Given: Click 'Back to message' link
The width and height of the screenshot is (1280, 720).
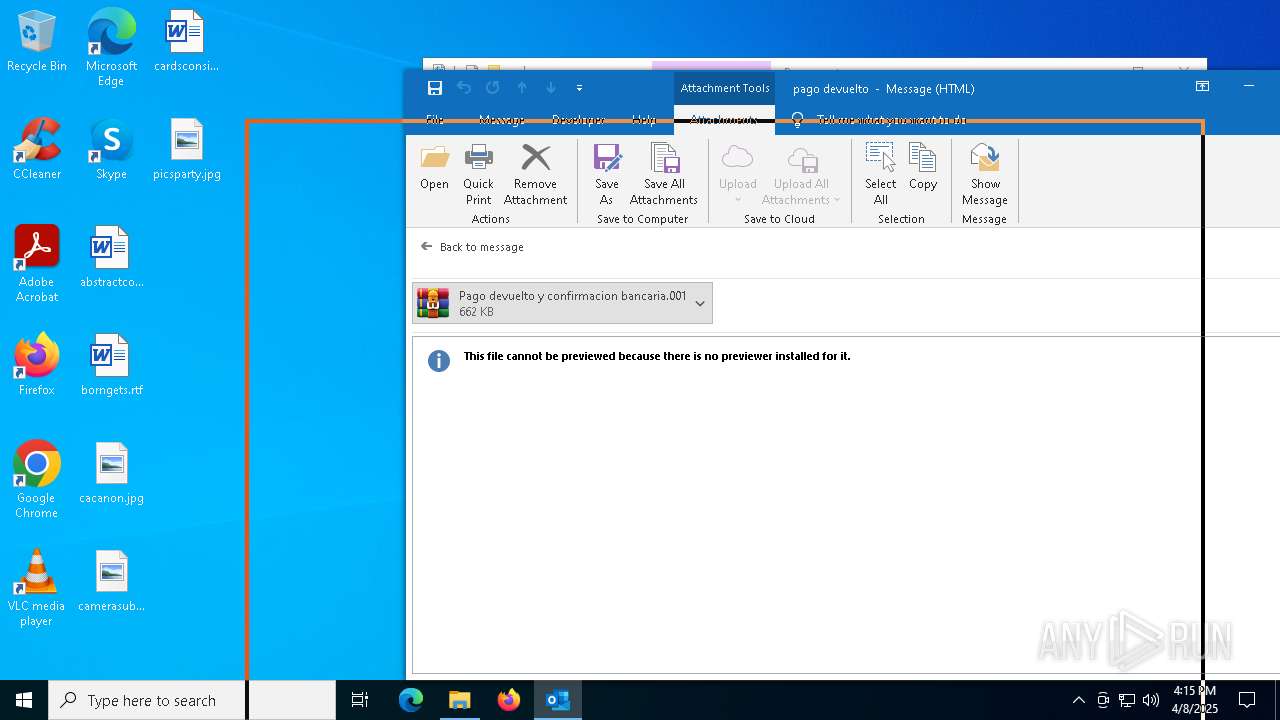Looking at the screenshot, I should (481, 247).
